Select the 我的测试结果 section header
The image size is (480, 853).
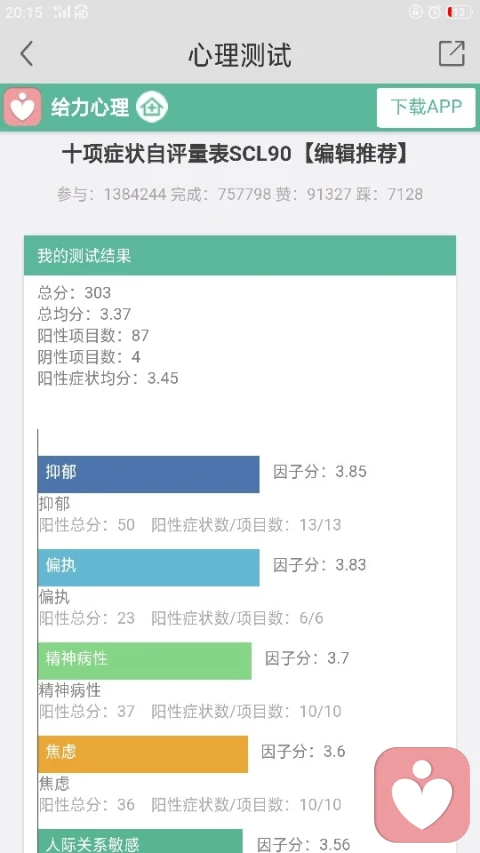click(240, 255)
